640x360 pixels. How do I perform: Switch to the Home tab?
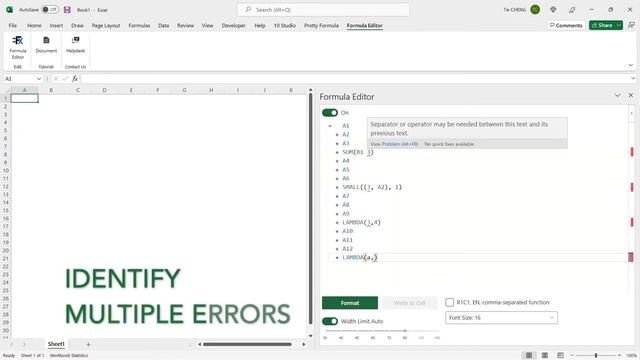[34, 25]
